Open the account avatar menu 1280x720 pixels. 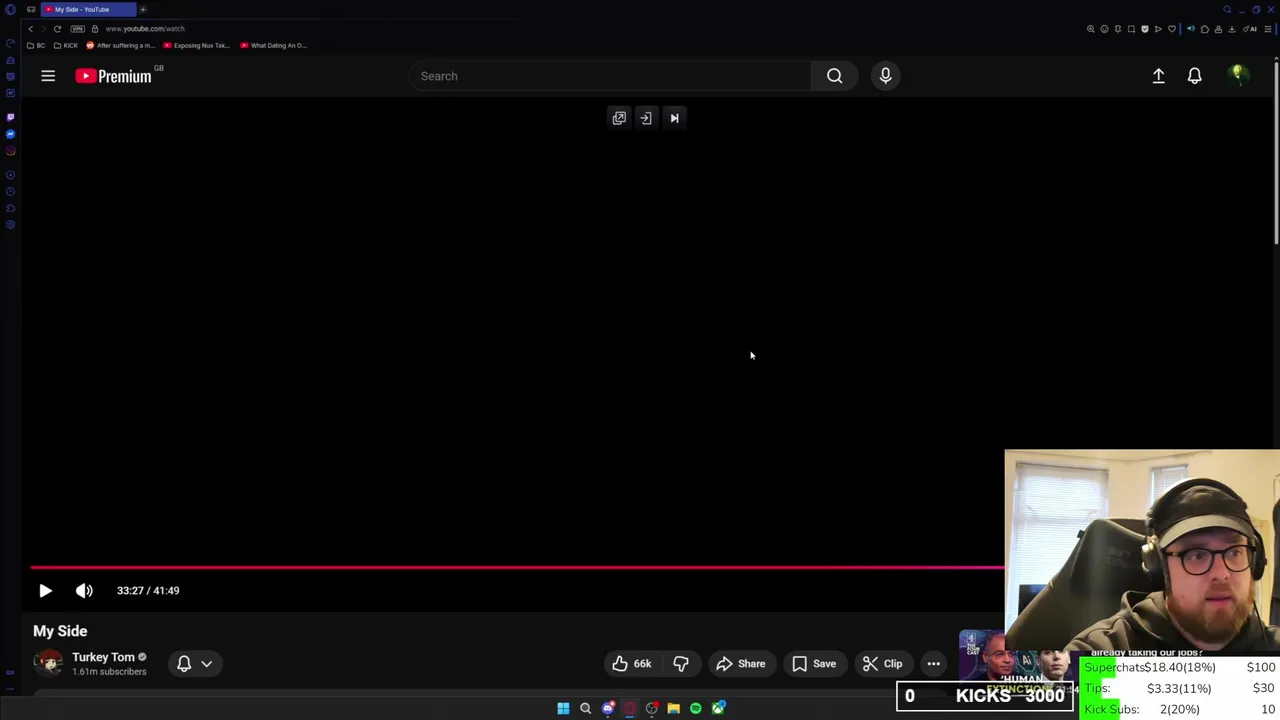coord(1238,76)
